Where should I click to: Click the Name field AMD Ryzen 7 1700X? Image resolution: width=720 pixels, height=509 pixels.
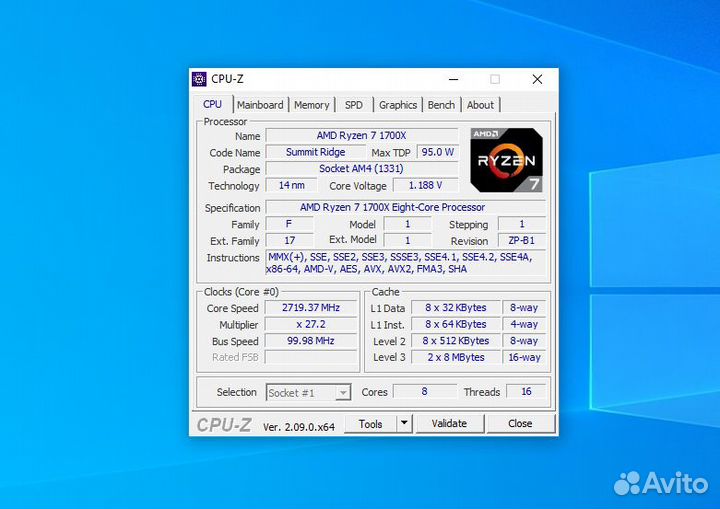[362, 136]
